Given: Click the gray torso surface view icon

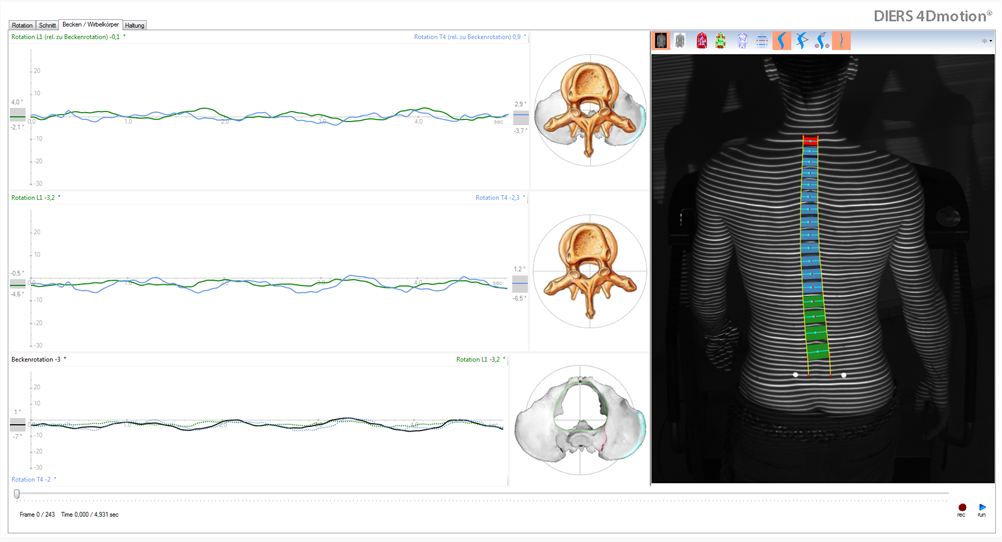Looking at the screenshot, I should tap(680, 41).
